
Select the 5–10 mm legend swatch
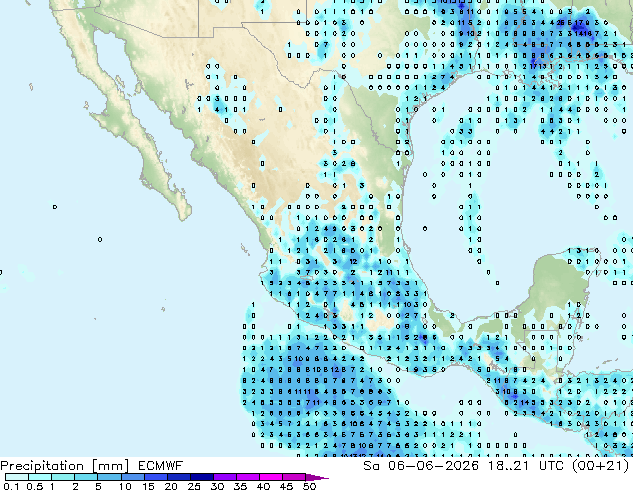pos(109,477)
